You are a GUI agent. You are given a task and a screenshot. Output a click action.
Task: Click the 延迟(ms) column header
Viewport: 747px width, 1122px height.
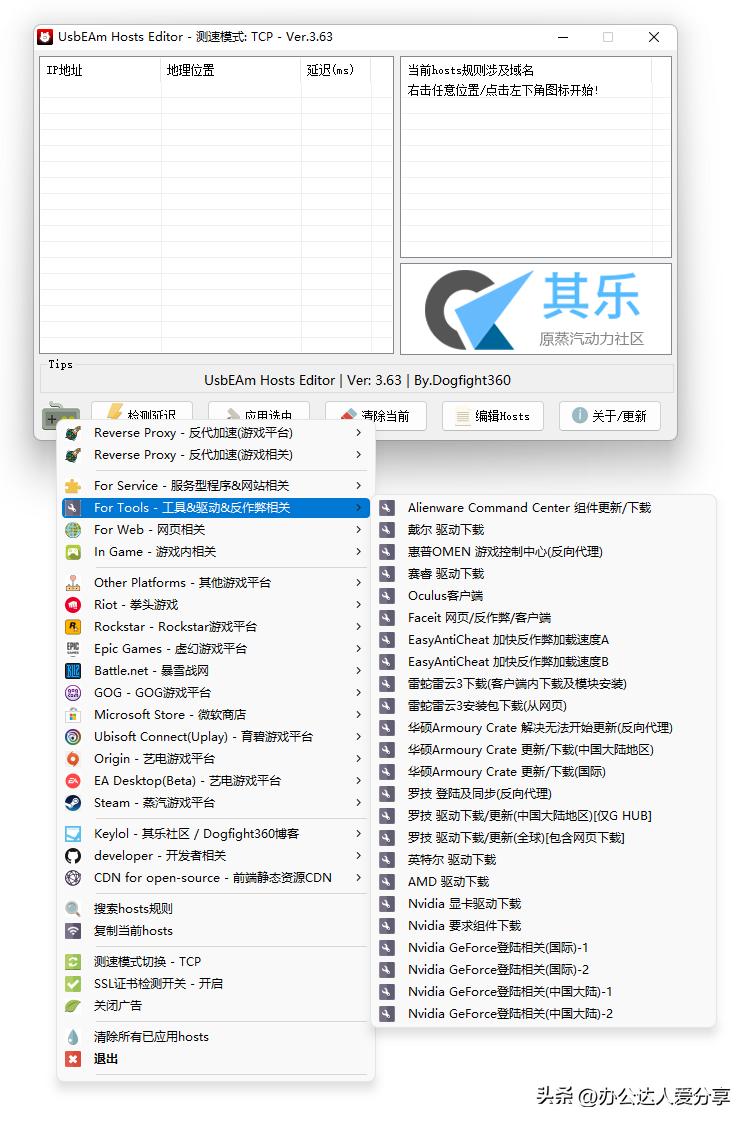point(336,70)
